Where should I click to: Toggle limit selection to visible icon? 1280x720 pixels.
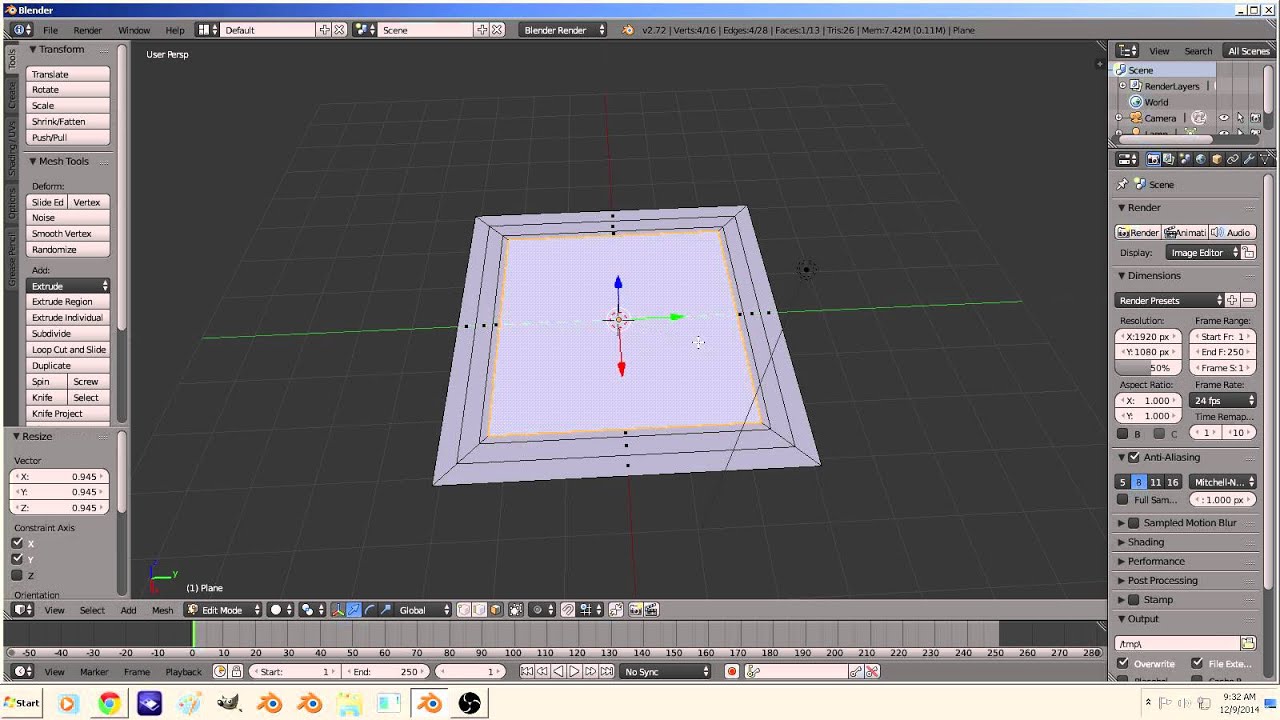coord(515,610)
